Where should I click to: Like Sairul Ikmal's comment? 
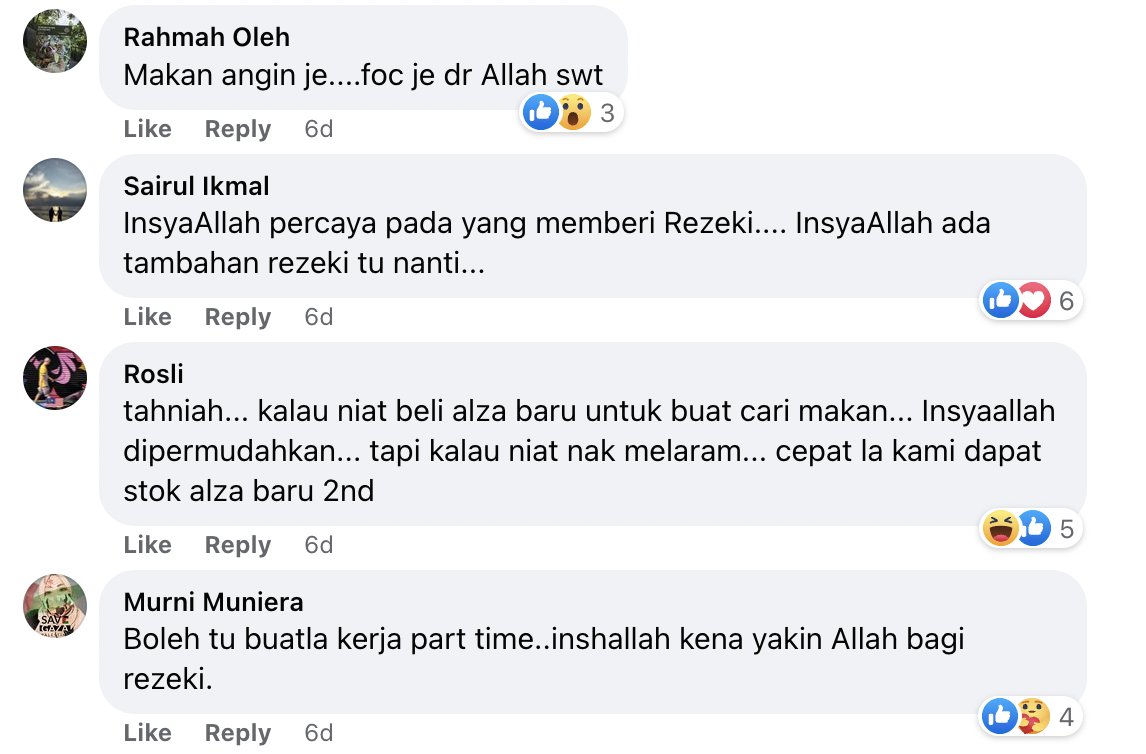coord(147,317)
